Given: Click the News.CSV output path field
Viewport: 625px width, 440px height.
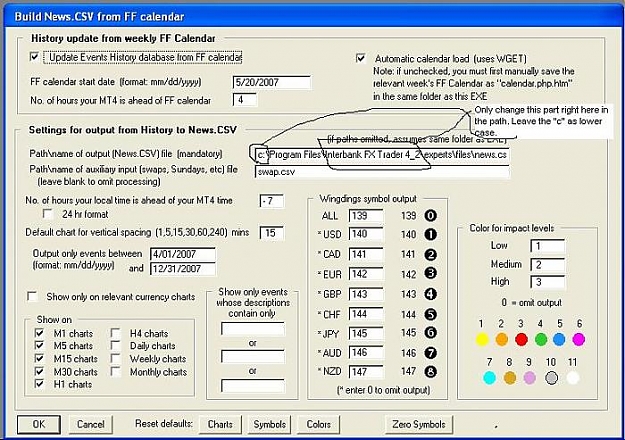Looking at the screenshot, I should point(382,154).
